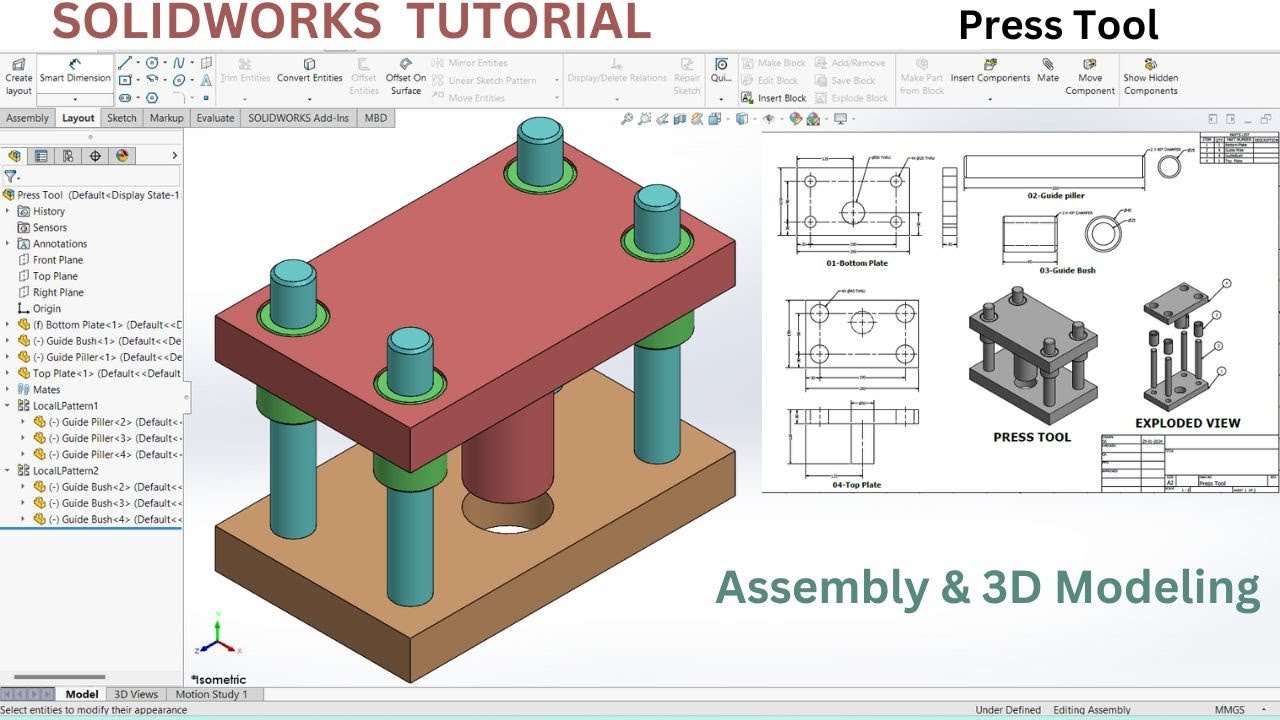Viewport: 1280px width, 720px height.
Task: Activate the Smart Dimension tool
Action: tap(75, 71)
